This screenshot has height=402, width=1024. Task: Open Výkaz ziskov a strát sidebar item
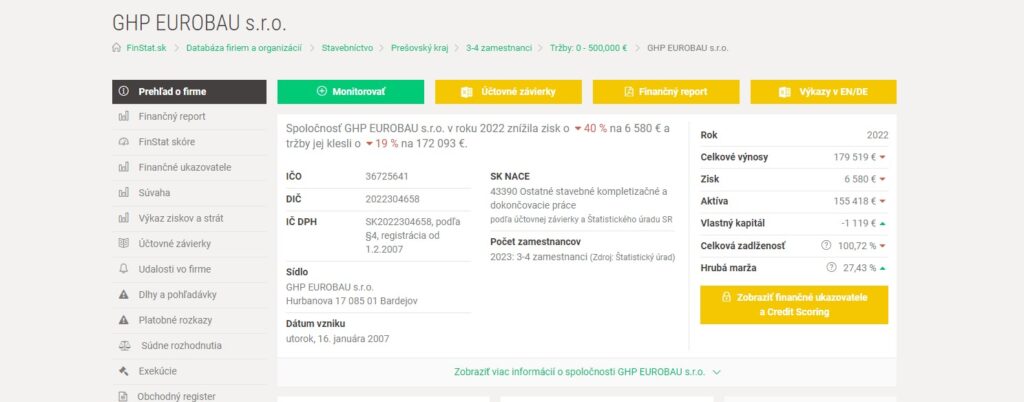tap(189, 219)
